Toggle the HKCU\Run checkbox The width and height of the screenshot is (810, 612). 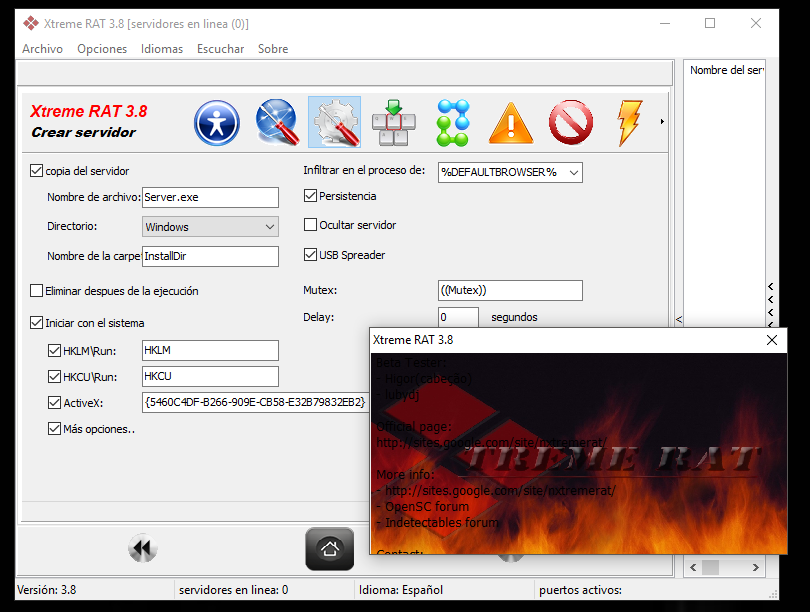click(x=54, y=376)
